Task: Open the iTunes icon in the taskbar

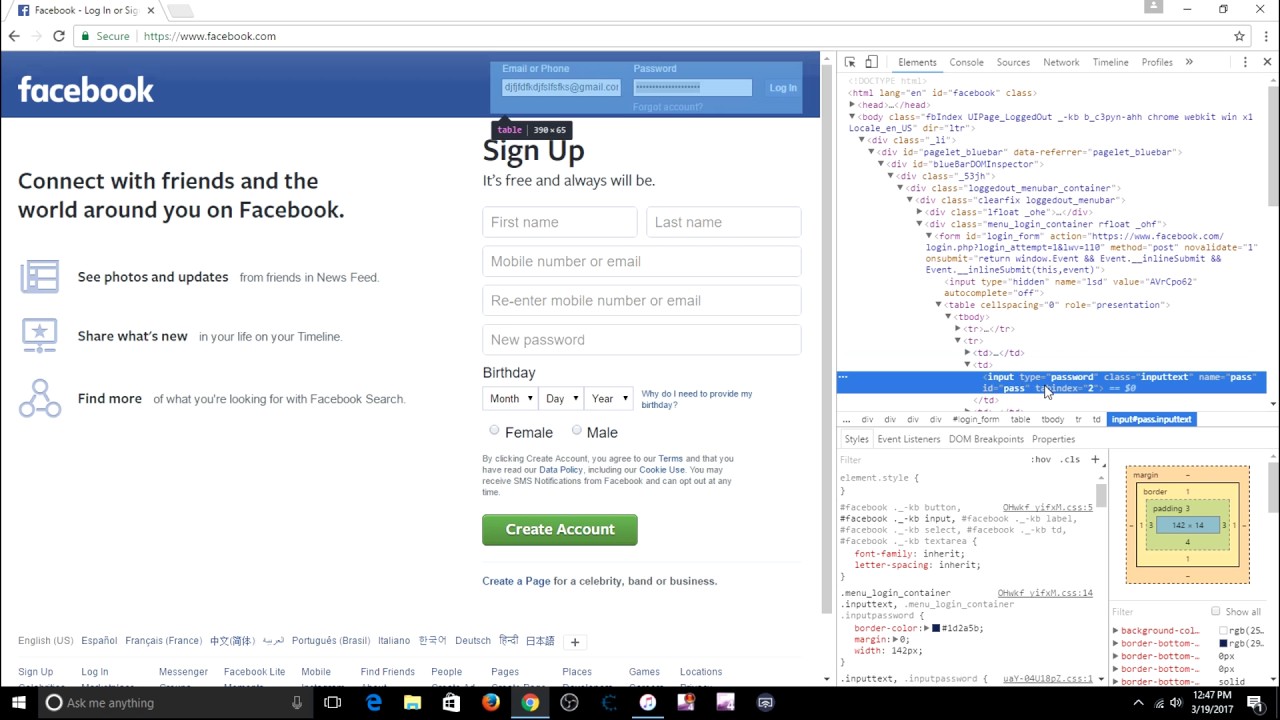Action: pyautogui.click(x=647, y=703)
